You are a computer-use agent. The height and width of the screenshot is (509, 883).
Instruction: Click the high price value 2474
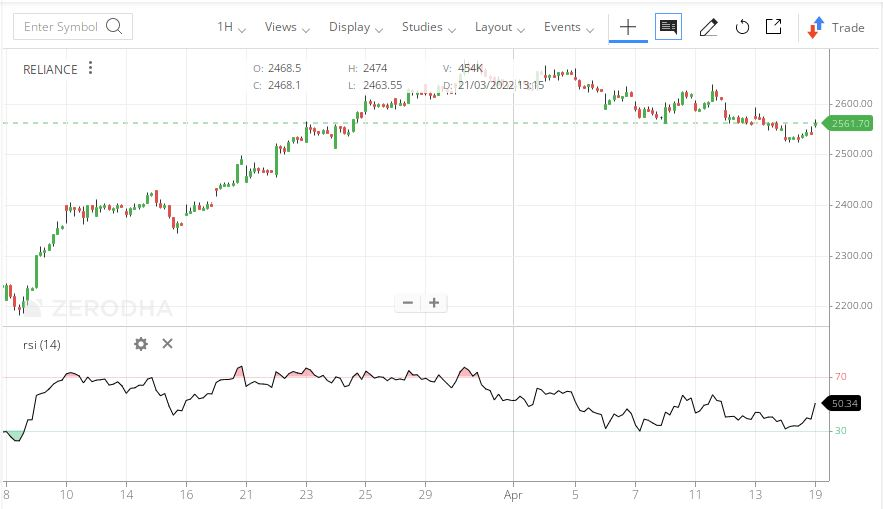[x=375, y=68]
